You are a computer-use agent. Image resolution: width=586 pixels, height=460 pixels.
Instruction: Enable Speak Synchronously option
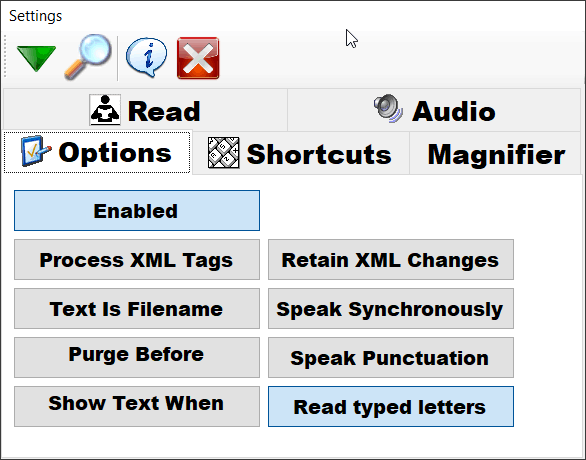pos(391,309)
